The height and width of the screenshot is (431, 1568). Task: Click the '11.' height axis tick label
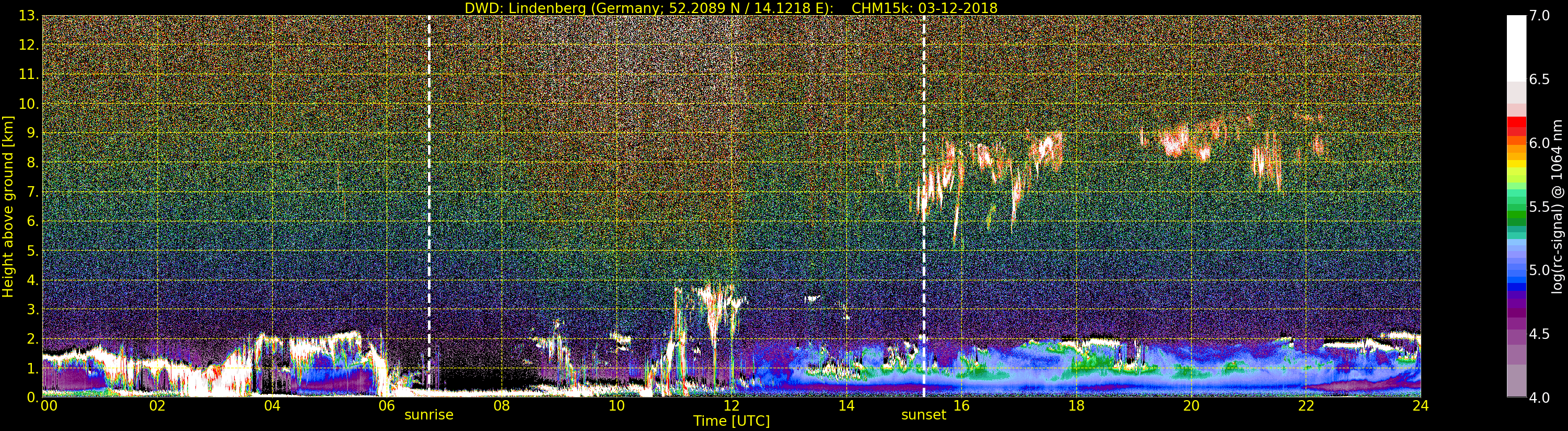click(x=29, y=74)
